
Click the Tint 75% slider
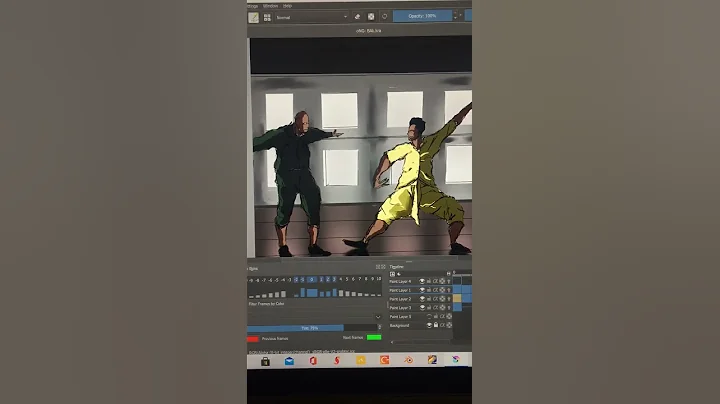pyautogui.click(x=312, y=328)
